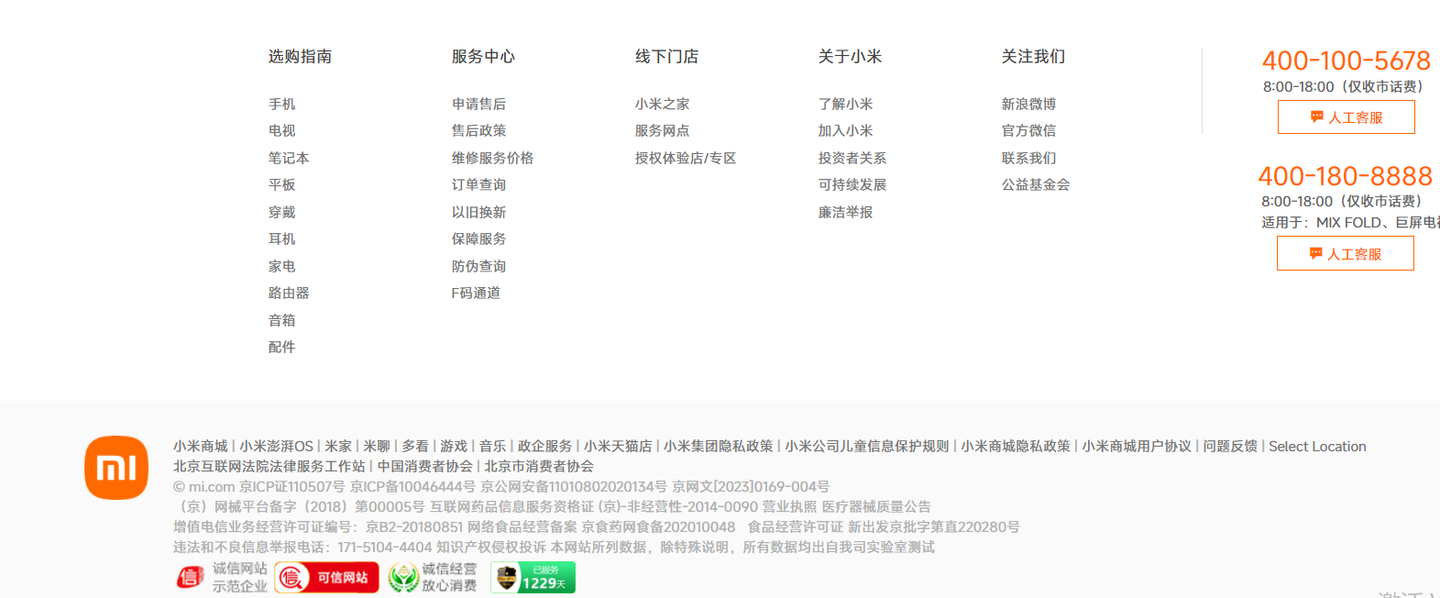The width and height of the screenshot is (1440, 598).
Task: Open the 音乐 footer link
Action: point(492,446)
